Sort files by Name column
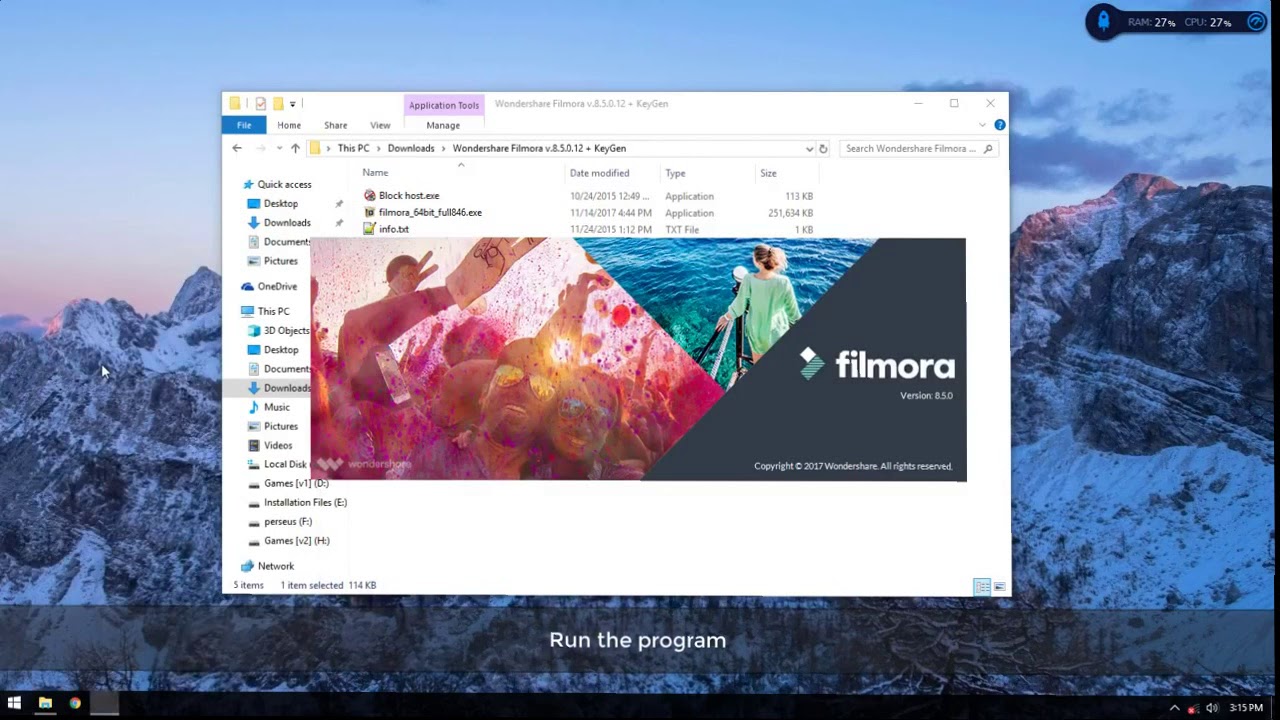1280x720 pixels. (375, 173)
